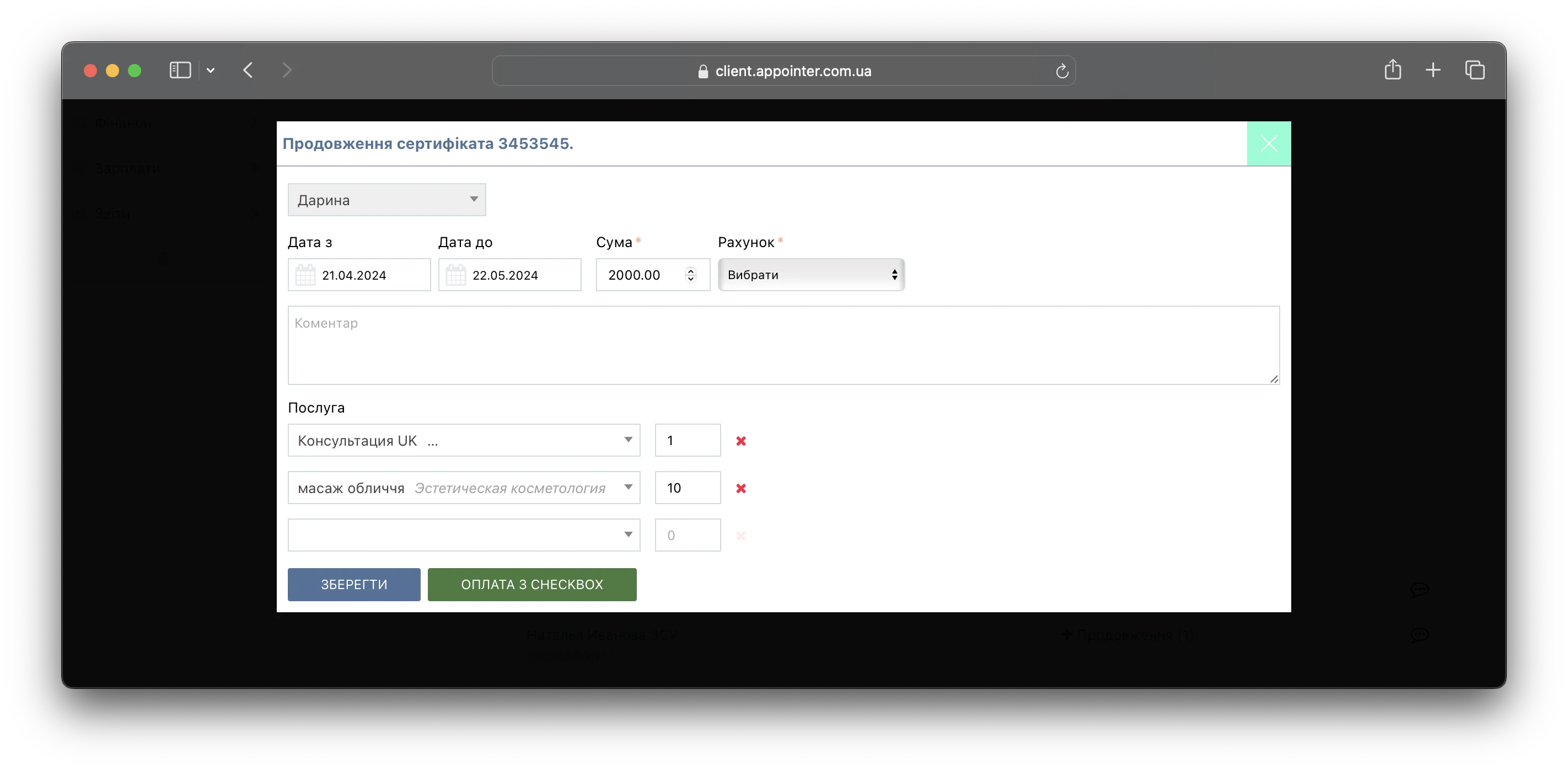Go back to previous page
Viewport: 1568px width, 770px height.
coord(248,70)
